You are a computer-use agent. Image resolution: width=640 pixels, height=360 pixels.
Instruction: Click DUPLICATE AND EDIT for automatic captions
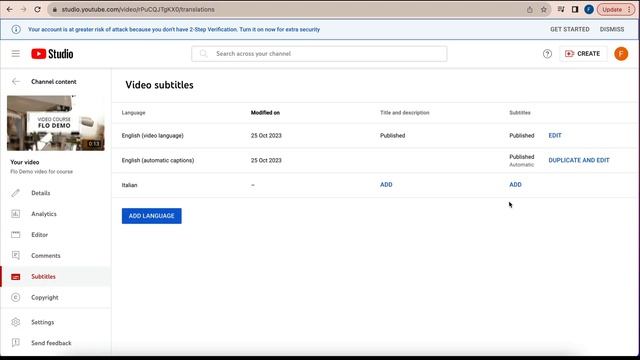(x=579, y=160)
